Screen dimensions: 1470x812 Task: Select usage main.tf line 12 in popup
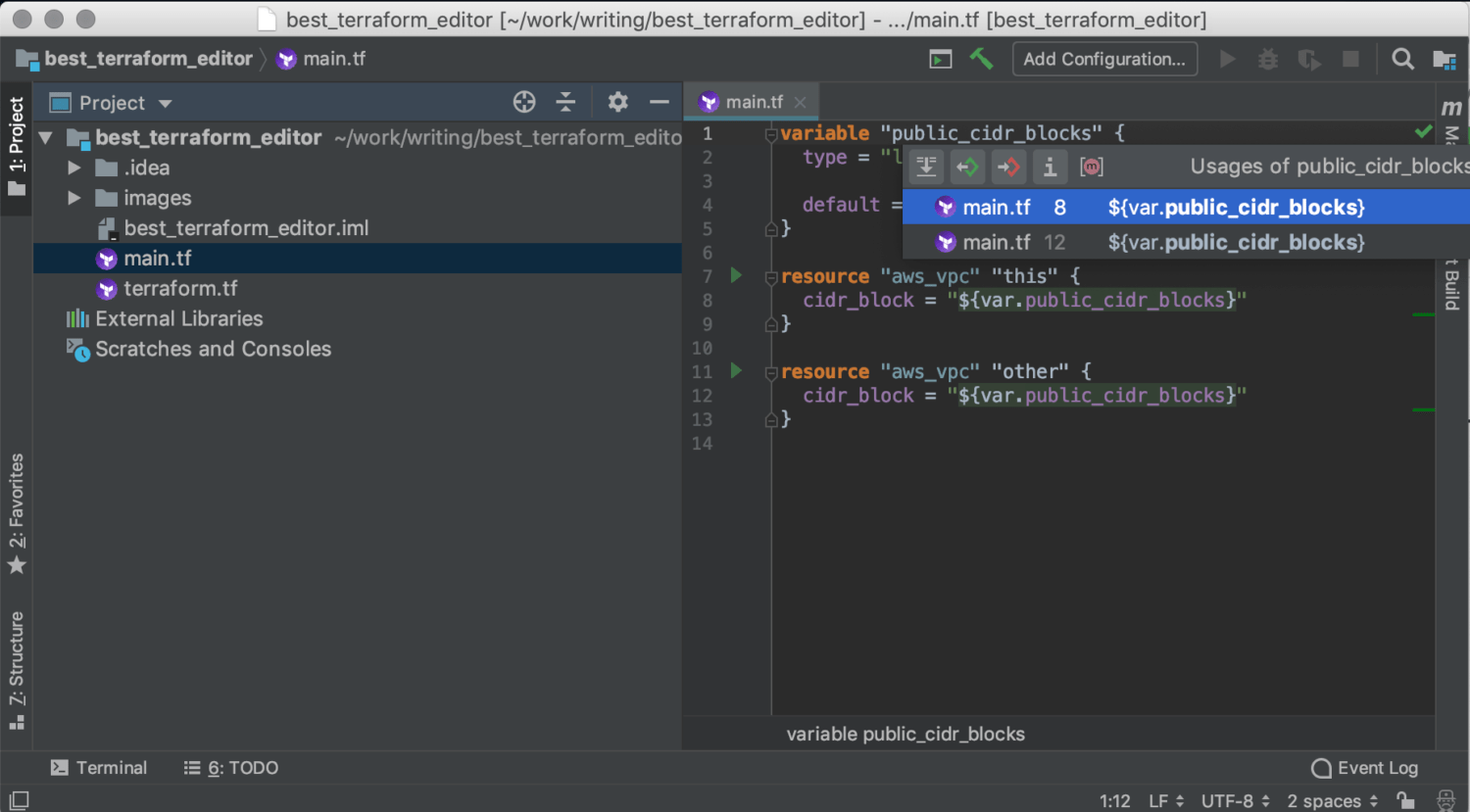click(1186, 242)
